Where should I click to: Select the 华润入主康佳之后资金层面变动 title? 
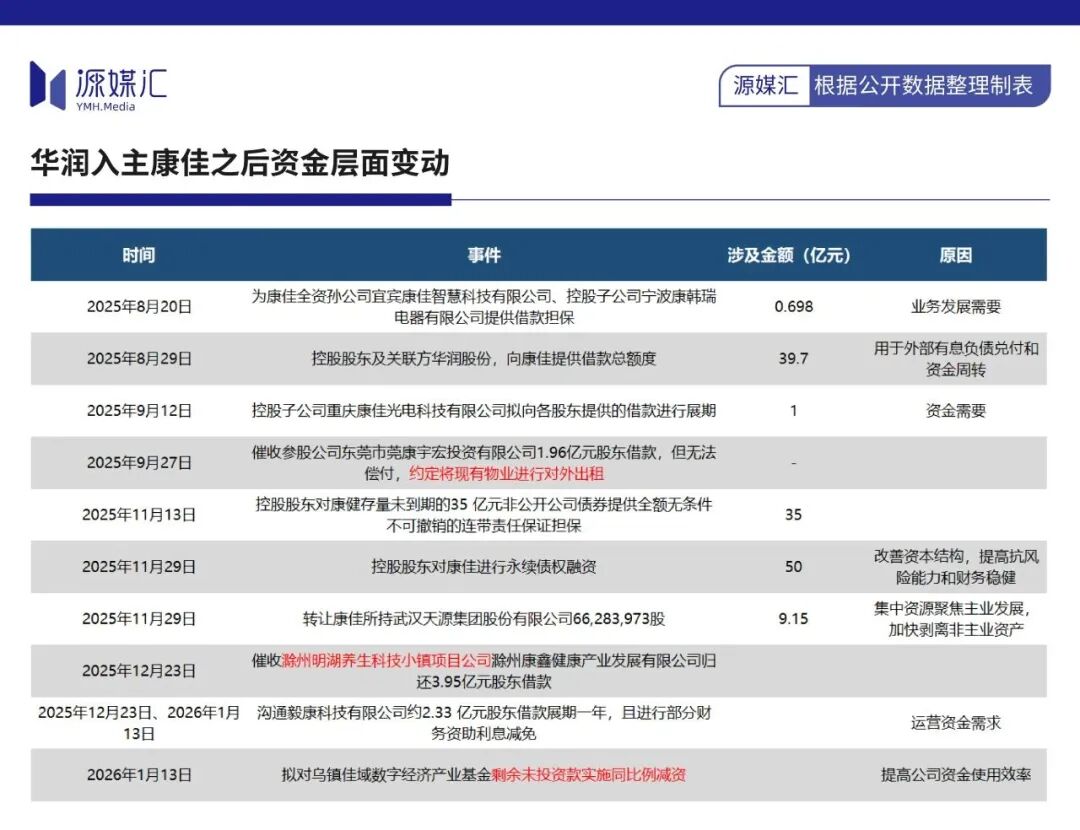coord(240,163)
